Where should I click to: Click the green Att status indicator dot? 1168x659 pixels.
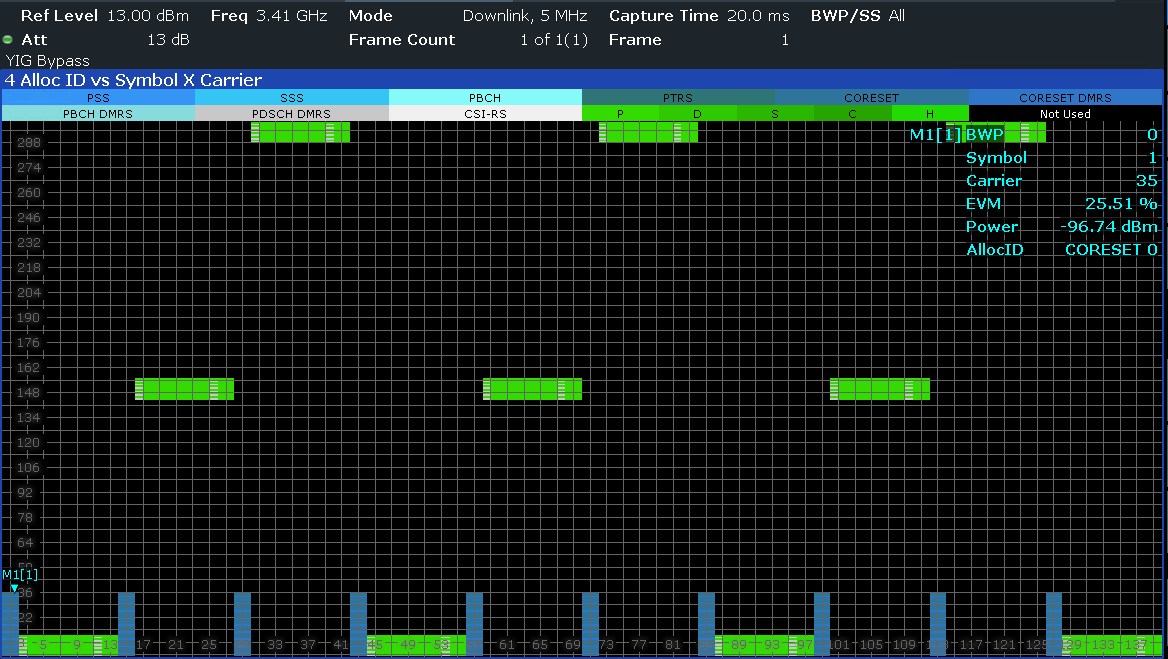click(x=7, y=39)
